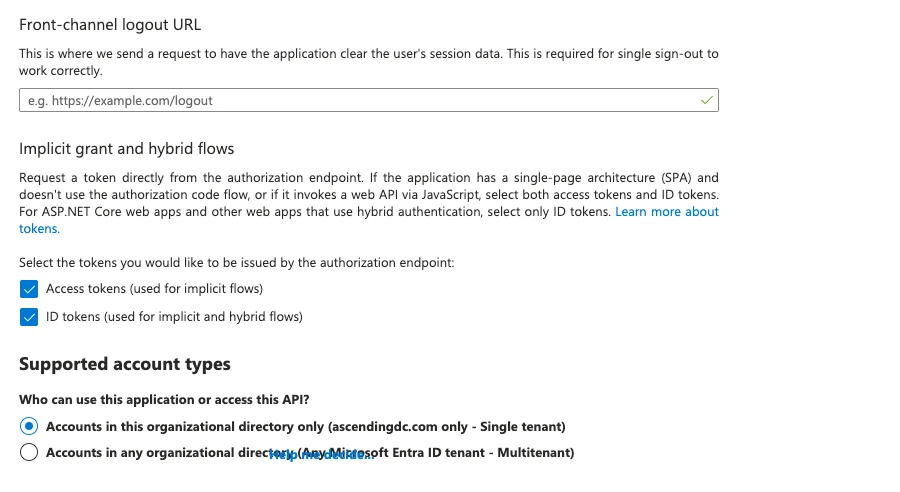Screen dimensions: 900x492
Task: Click the 'Supported account types' heading
Action: 125,364
